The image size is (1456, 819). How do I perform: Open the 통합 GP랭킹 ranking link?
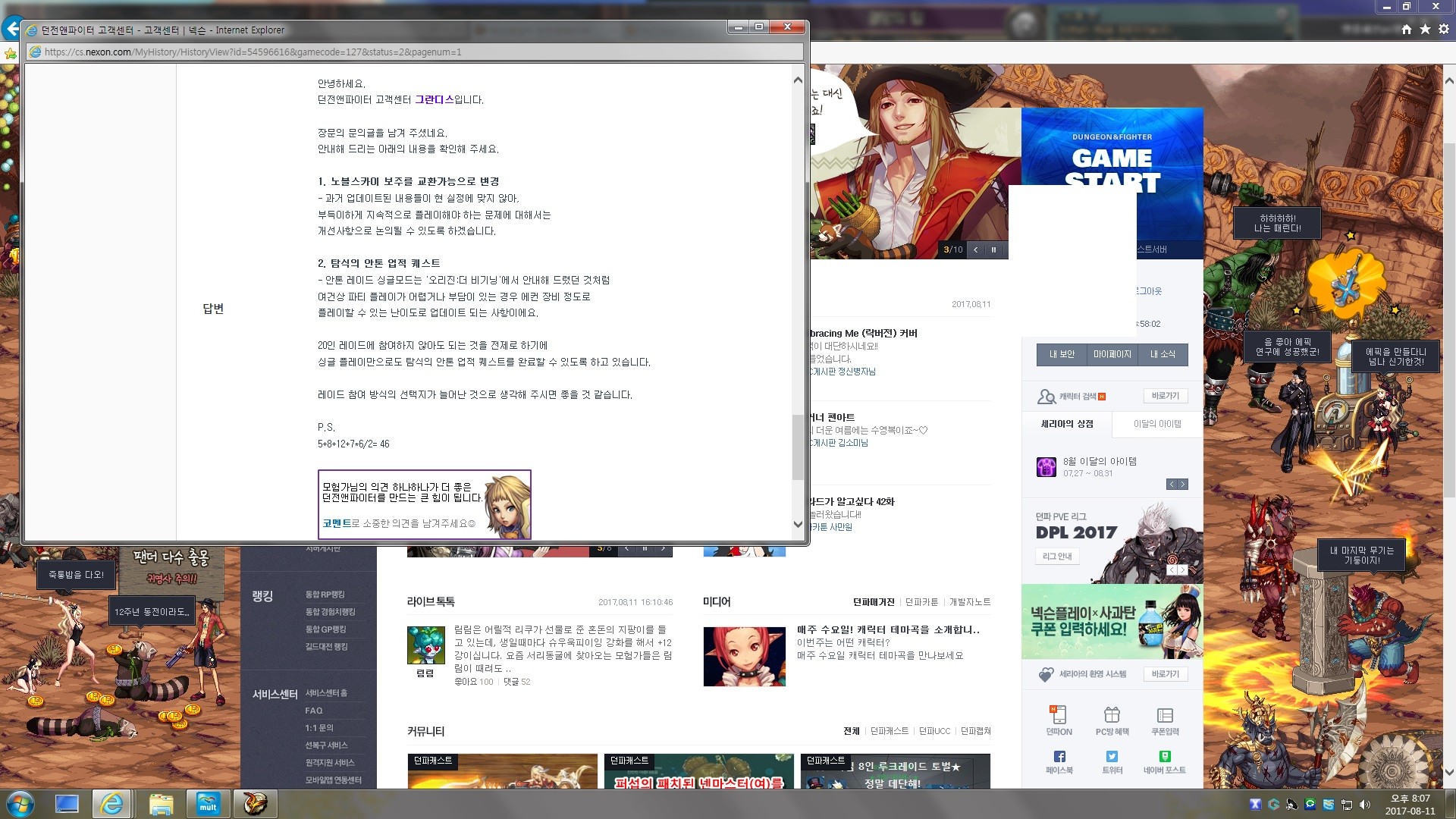(325, 629)
